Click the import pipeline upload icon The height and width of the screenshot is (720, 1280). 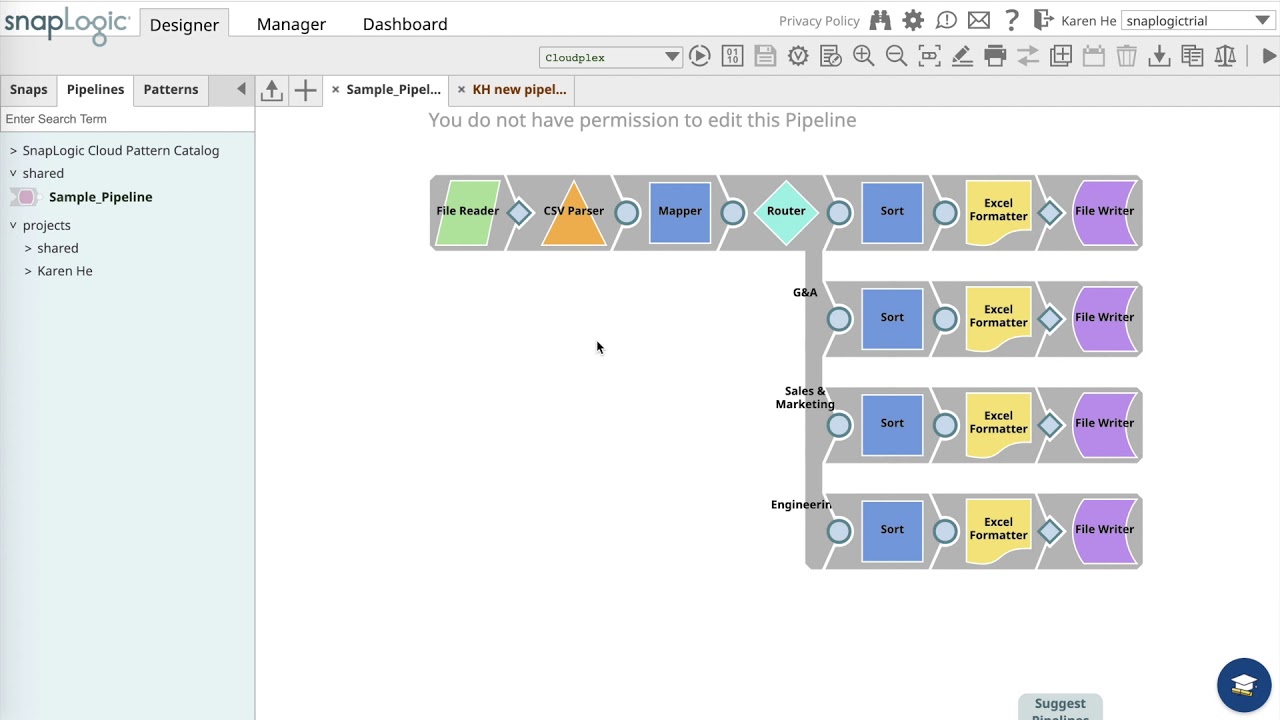[272, 90]
